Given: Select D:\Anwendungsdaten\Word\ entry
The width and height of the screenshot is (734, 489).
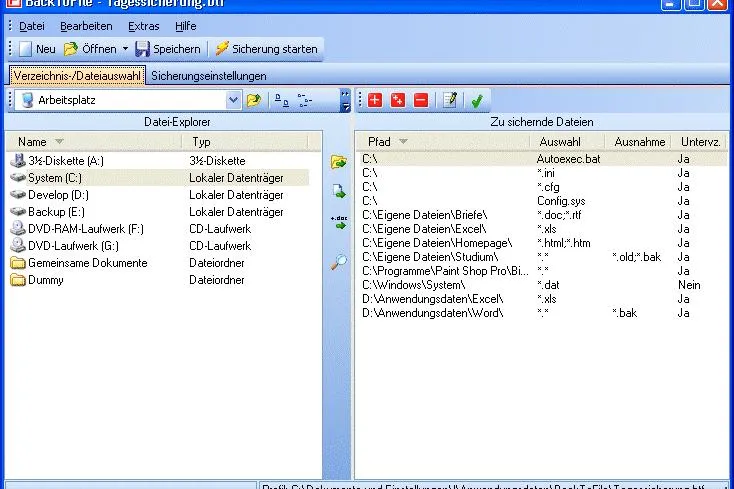Looking at the screenshot, I should pos(542,313).
